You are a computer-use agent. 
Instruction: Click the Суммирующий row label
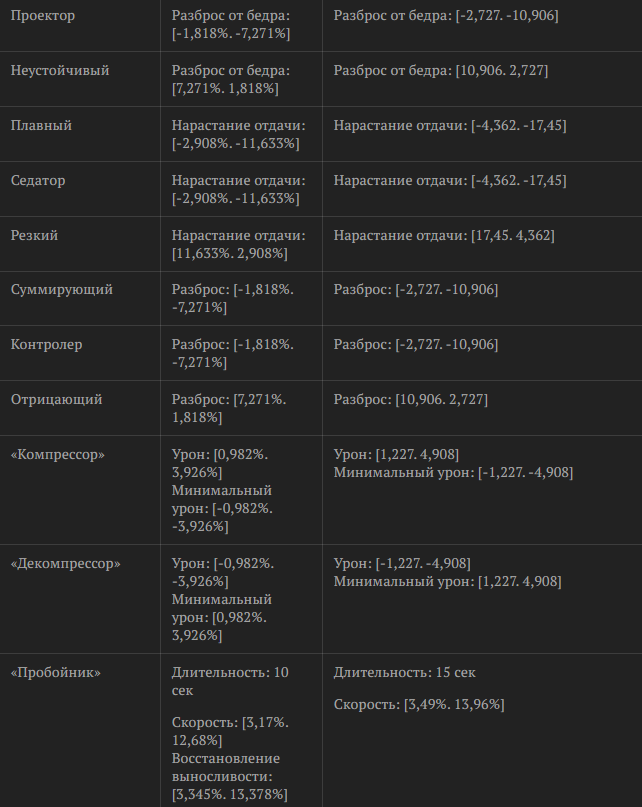[62, 289]
